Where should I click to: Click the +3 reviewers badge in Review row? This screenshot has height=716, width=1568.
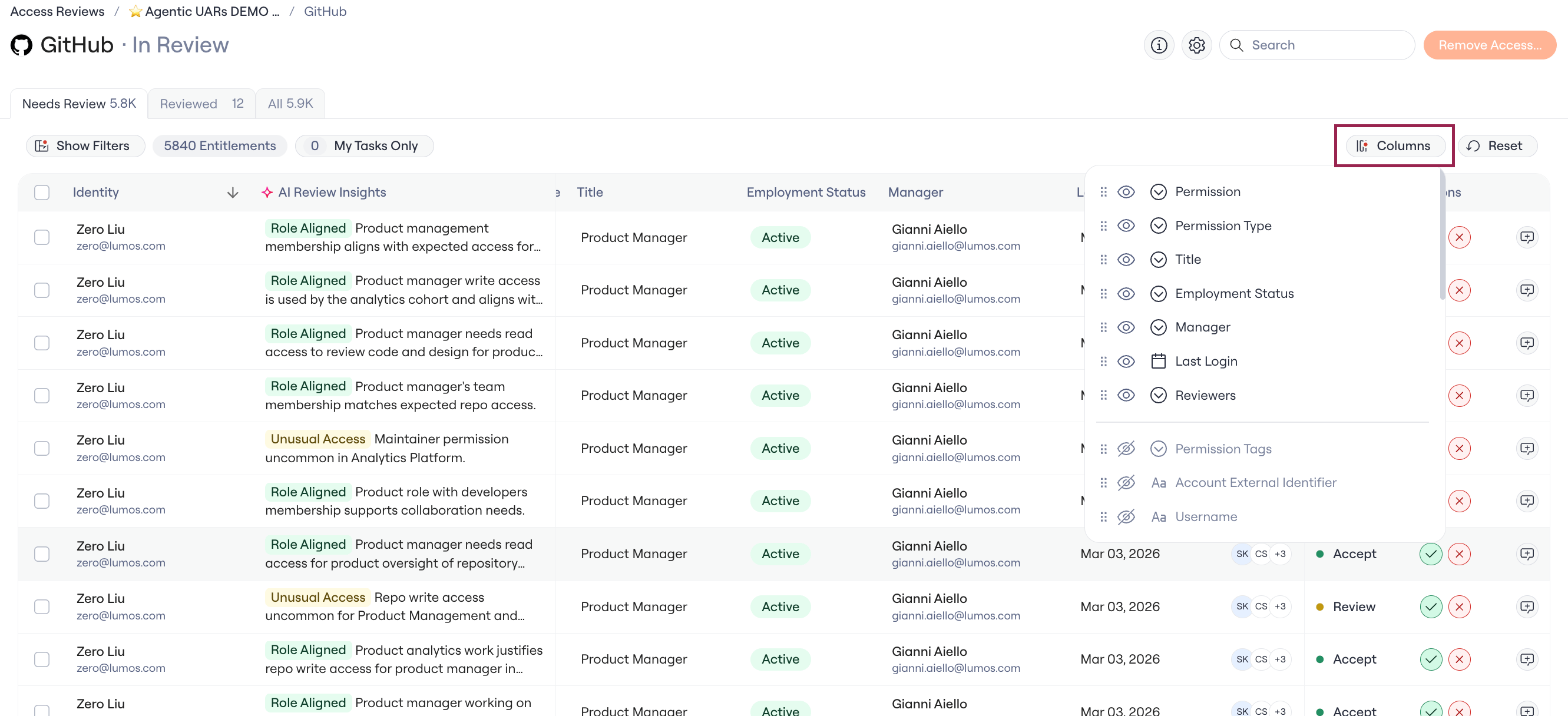click(1280, 606)
